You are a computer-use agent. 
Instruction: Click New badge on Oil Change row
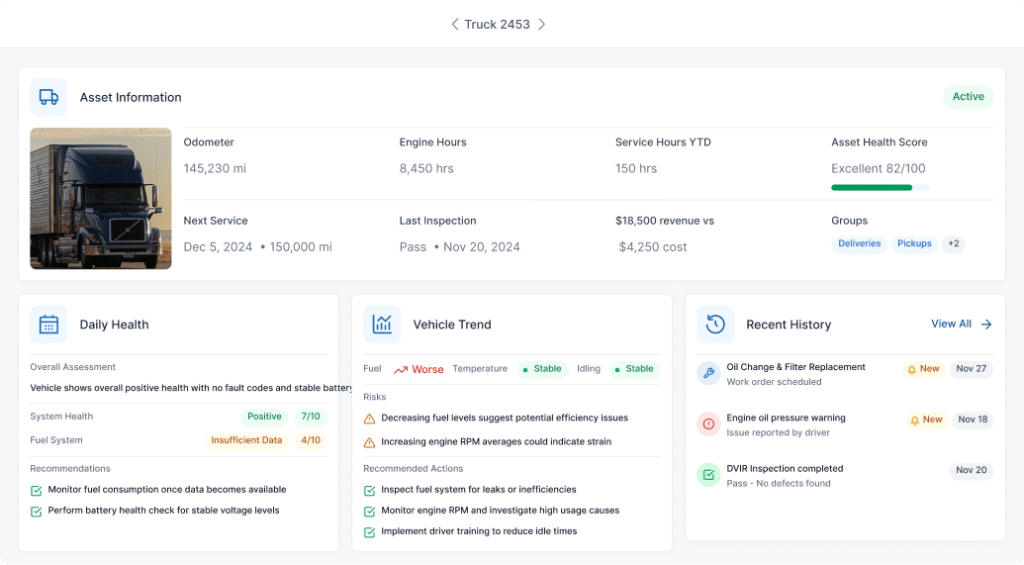[923, 369]
